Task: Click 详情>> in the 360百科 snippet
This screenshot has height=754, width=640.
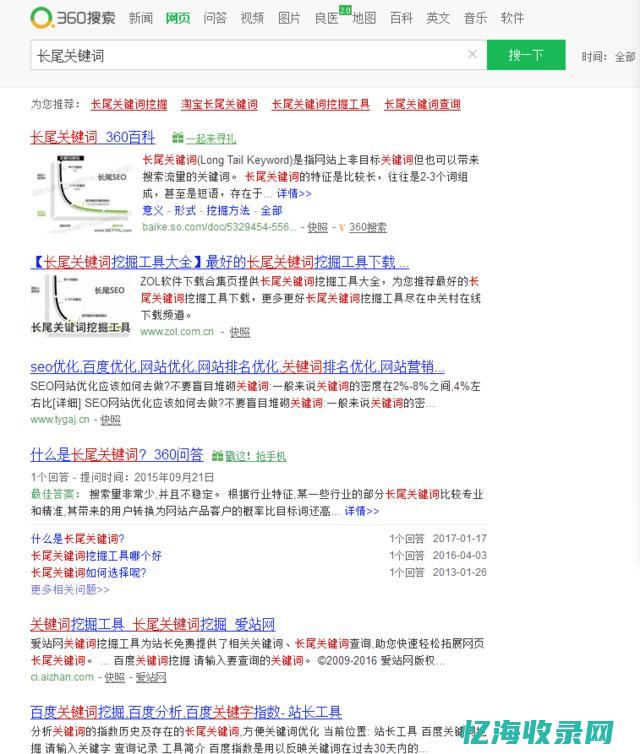Action: pos(294,194)
